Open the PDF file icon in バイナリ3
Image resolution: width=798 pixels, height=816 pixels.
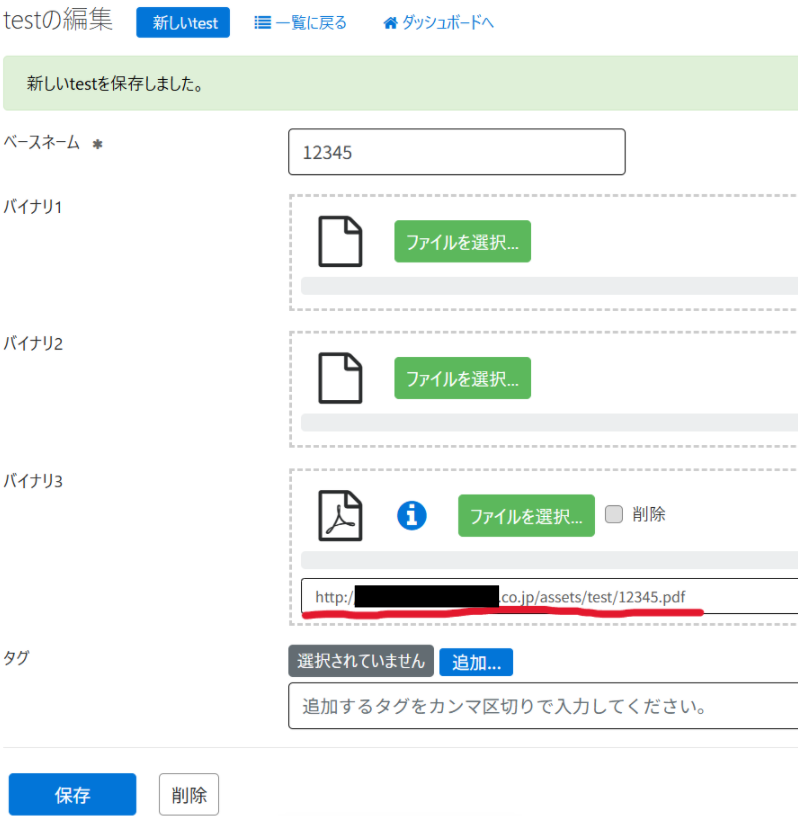pos(340,515)
